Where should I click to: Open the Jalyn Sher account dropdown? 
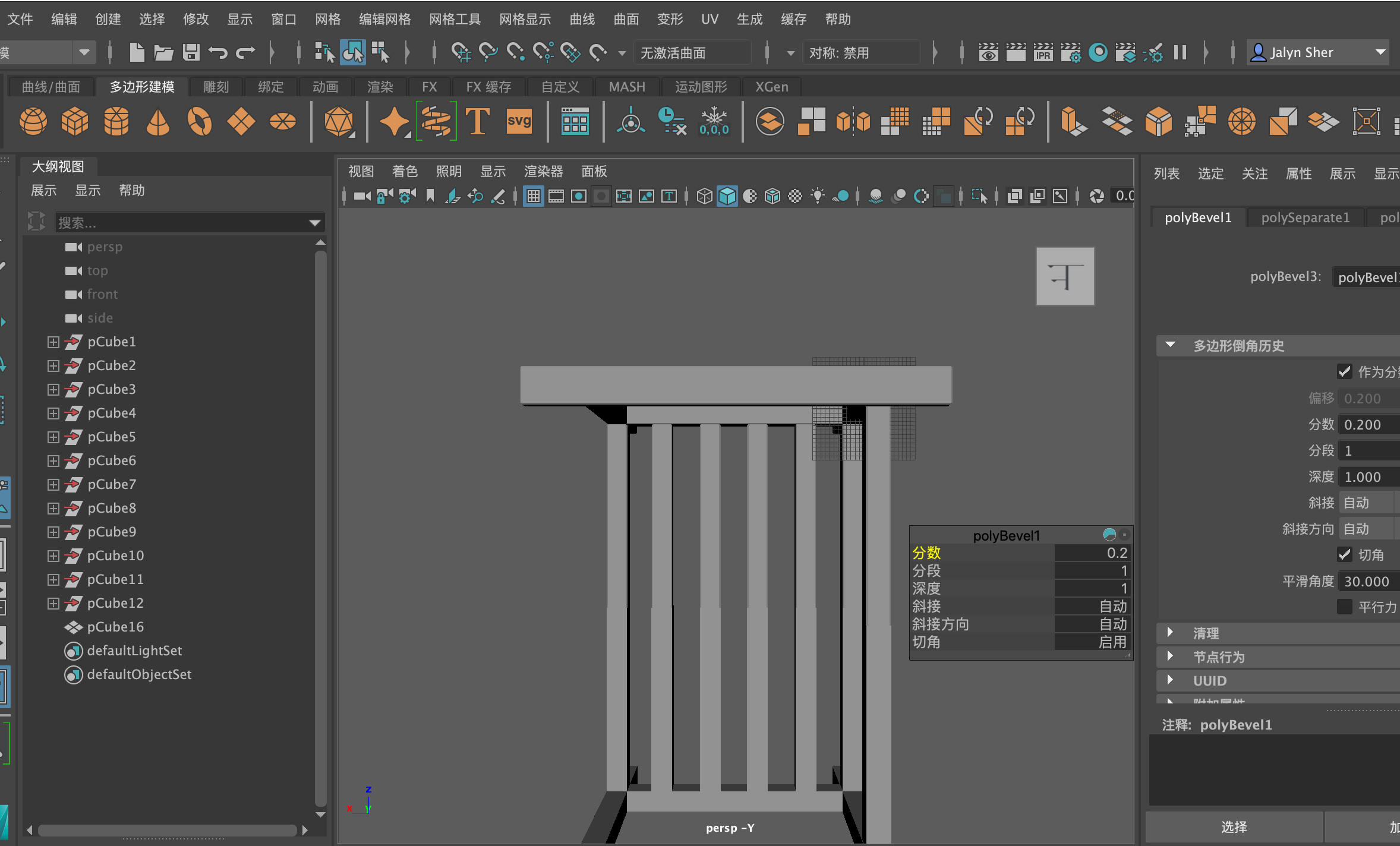coord(1380,52)
